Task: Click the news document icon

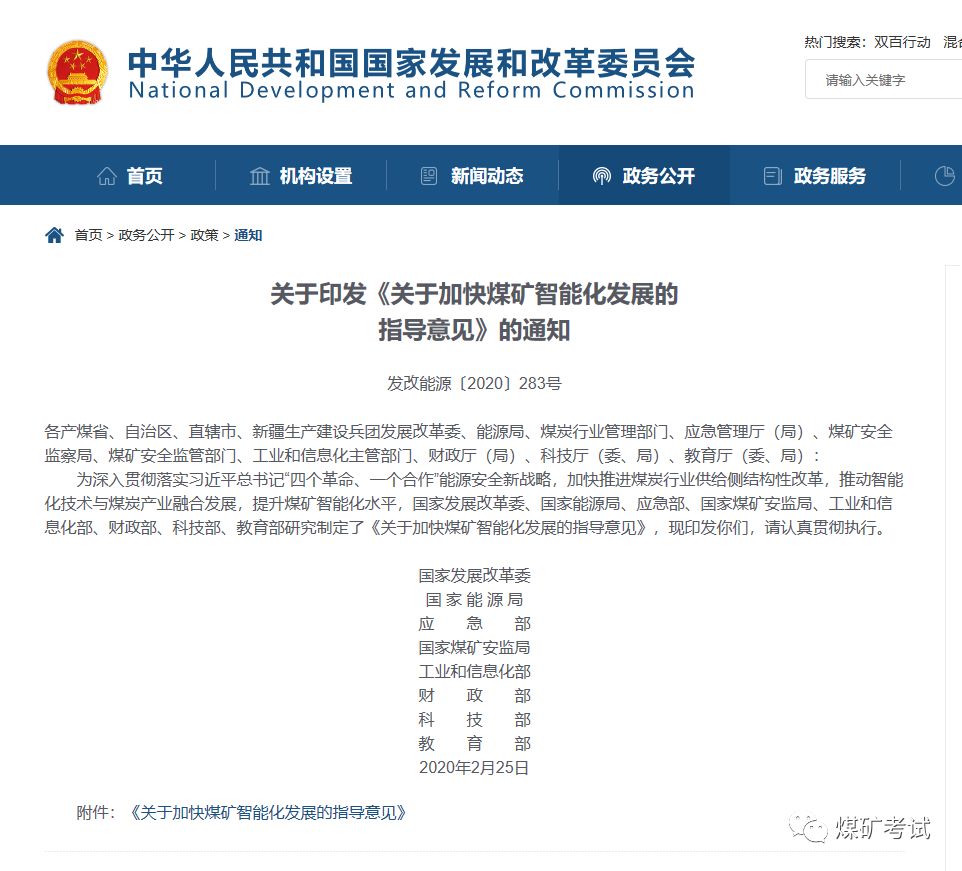Action: tap(429, 176)
